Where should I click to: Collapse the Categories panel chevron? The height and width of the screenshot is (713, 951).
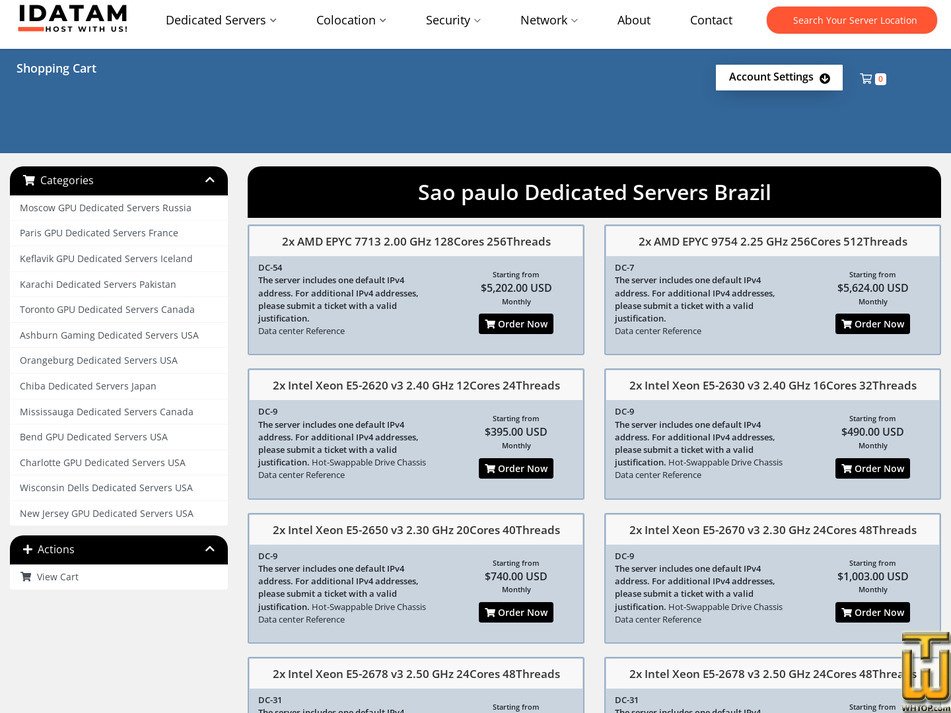pyautogui.click(x=210, y=180)
